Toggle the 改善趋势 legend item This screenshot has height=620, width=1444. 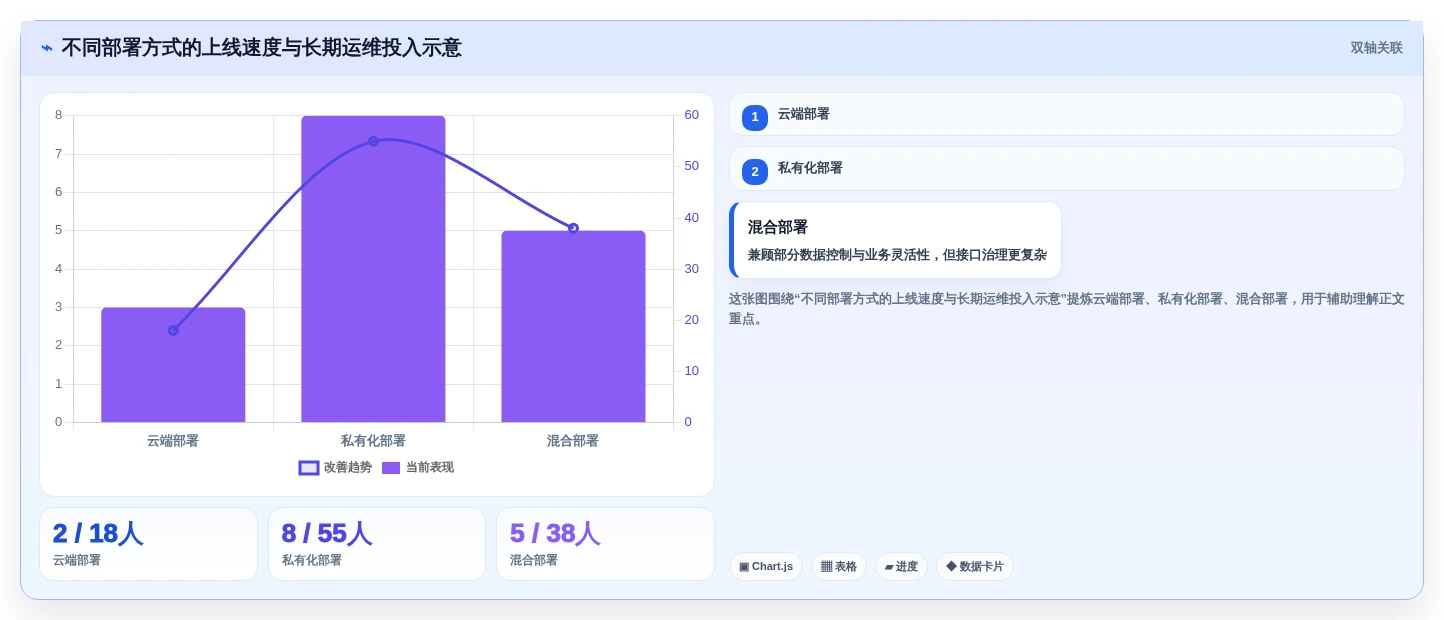tap(335, 467)
